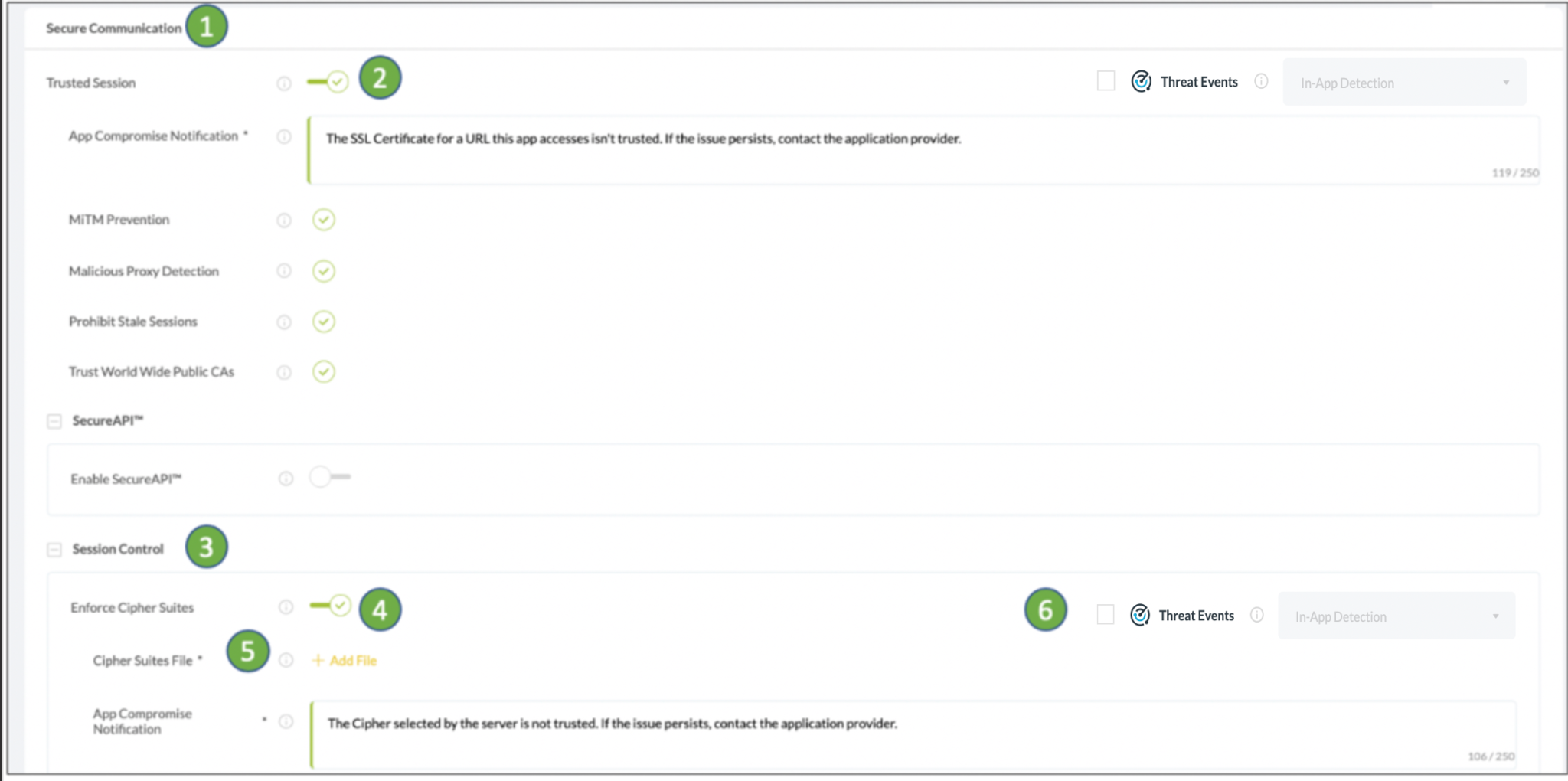Click the info icon beside Prohibit Stale Sessions

(x=284, y=322)
